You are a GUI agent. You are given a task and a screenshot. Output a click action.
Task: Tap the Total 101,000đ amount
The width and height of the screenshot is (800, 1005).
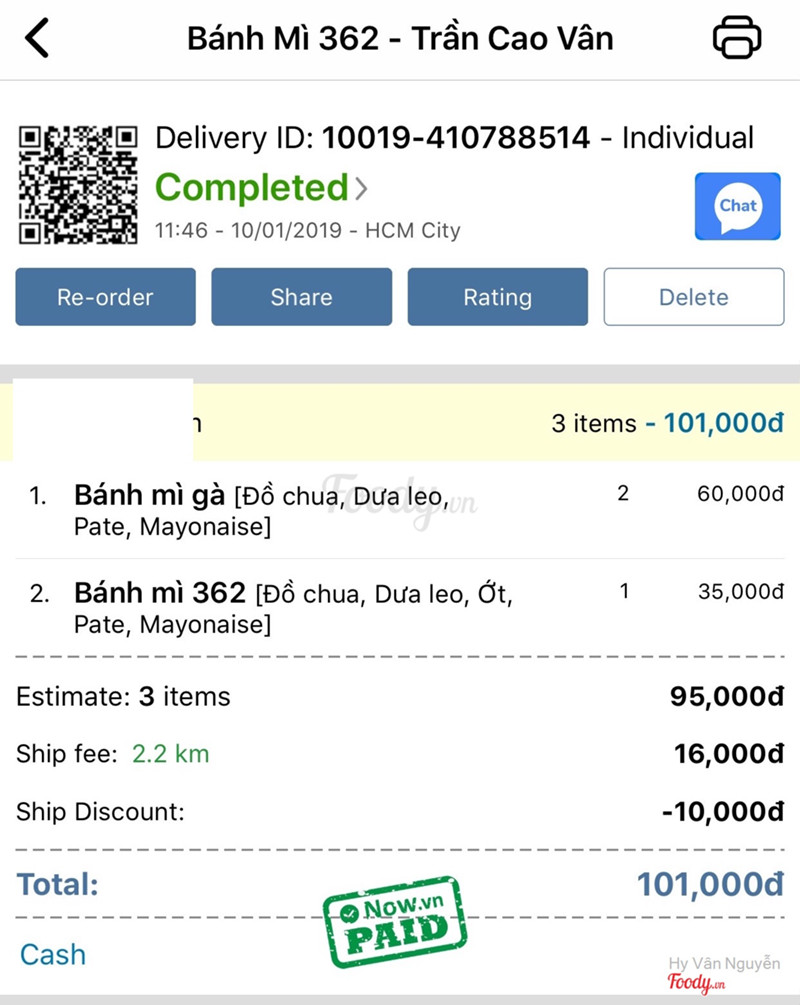[x=710, y=884]
